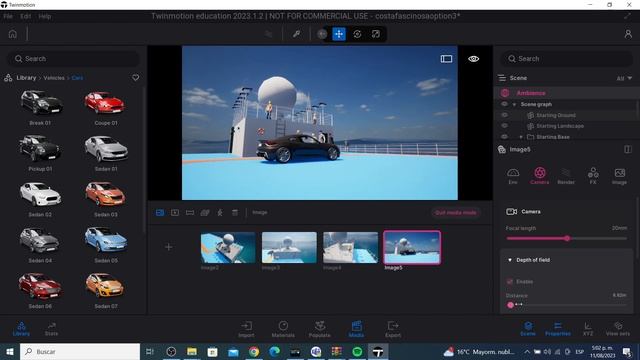Adjust the depth of field Distance slider

pos(510,304)
